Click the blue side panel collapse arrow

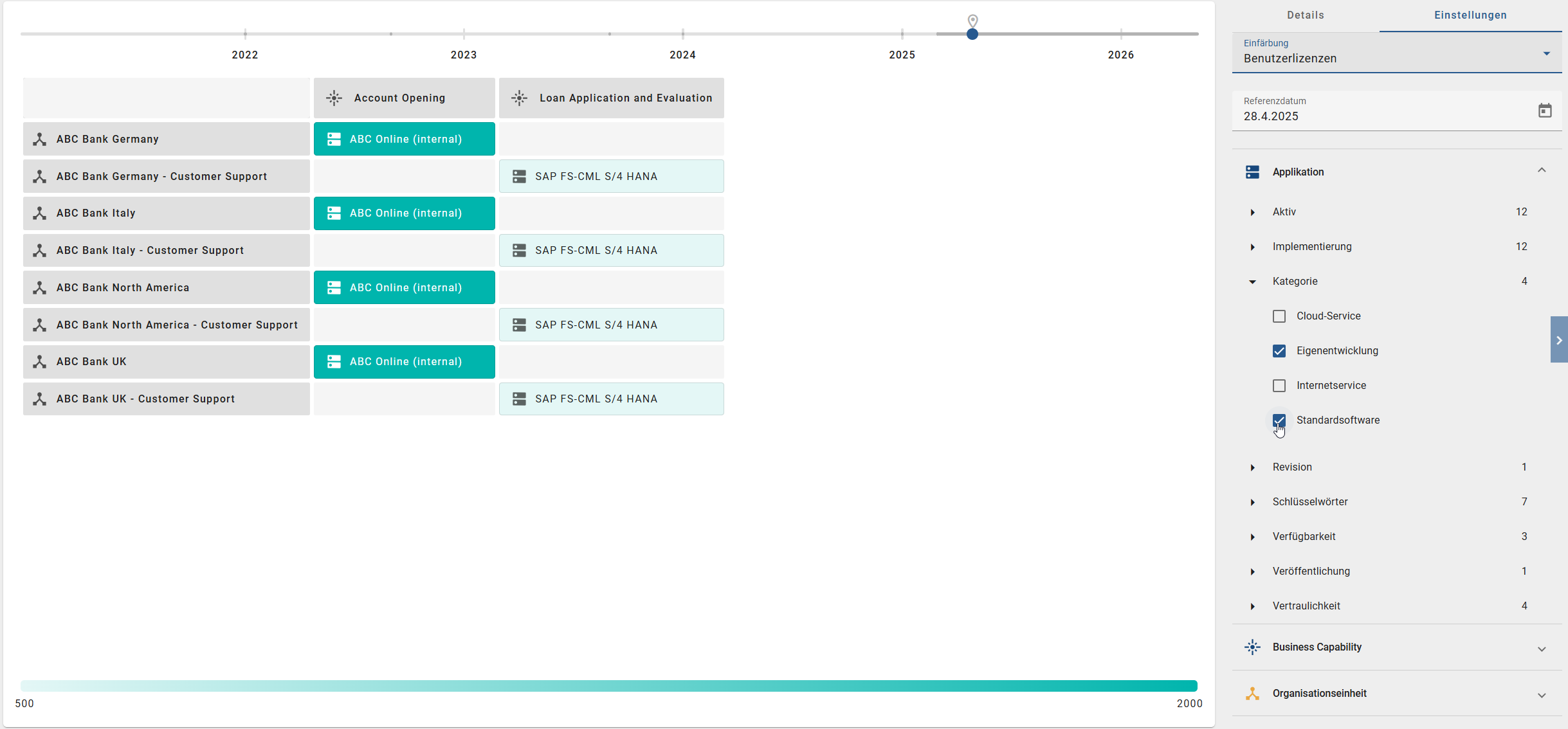1558,340
